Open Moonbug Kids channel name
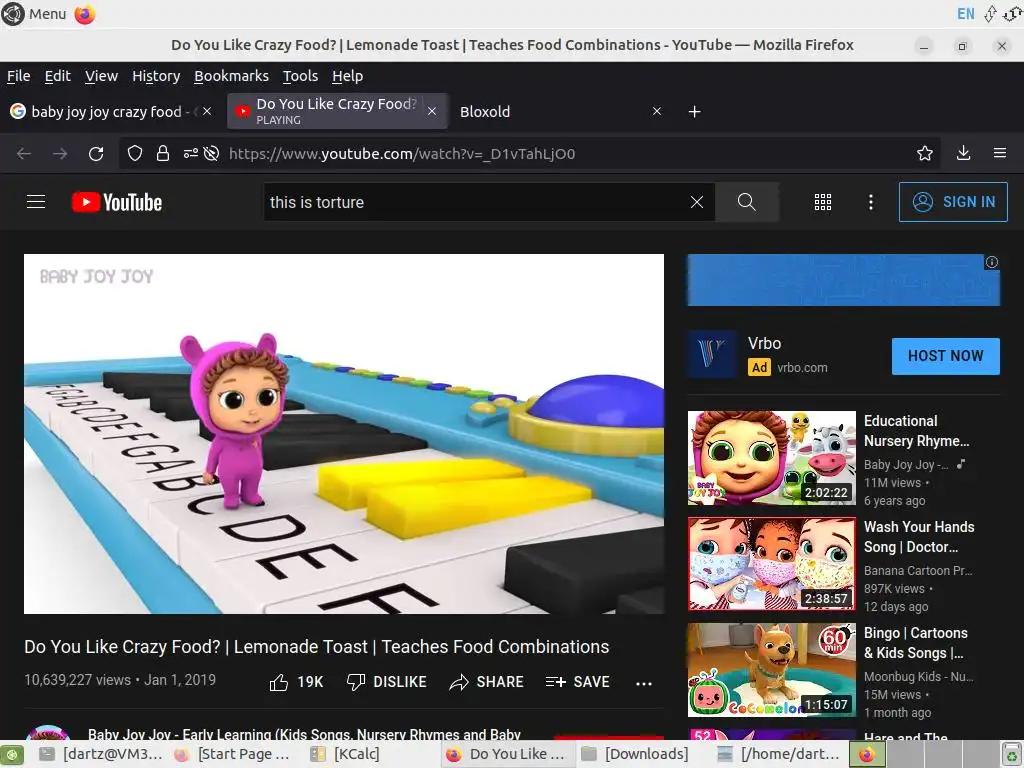This screenshot has height=768, width=1024. (x=918, y=677)
